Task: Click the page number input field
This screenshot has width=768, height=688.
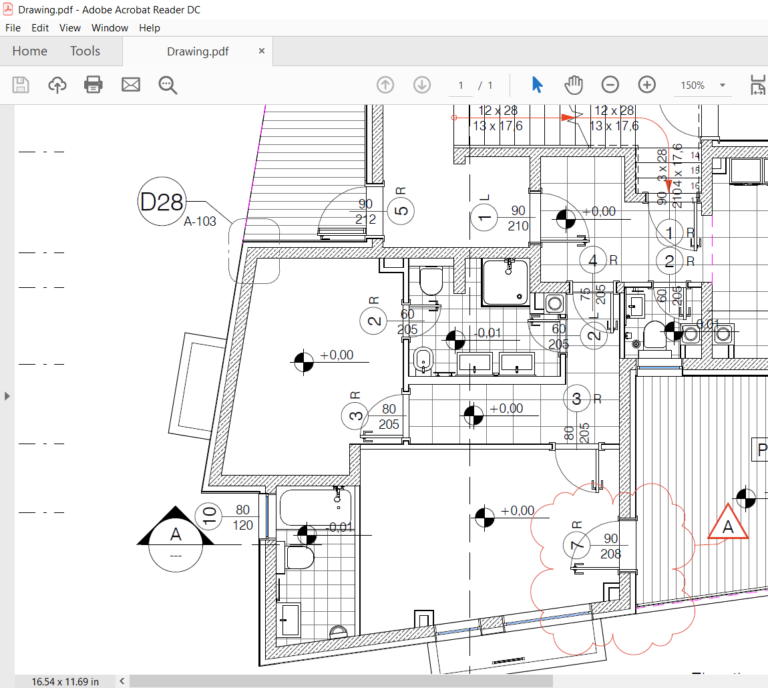Action: pyautogui.click(x=461, y=85)
